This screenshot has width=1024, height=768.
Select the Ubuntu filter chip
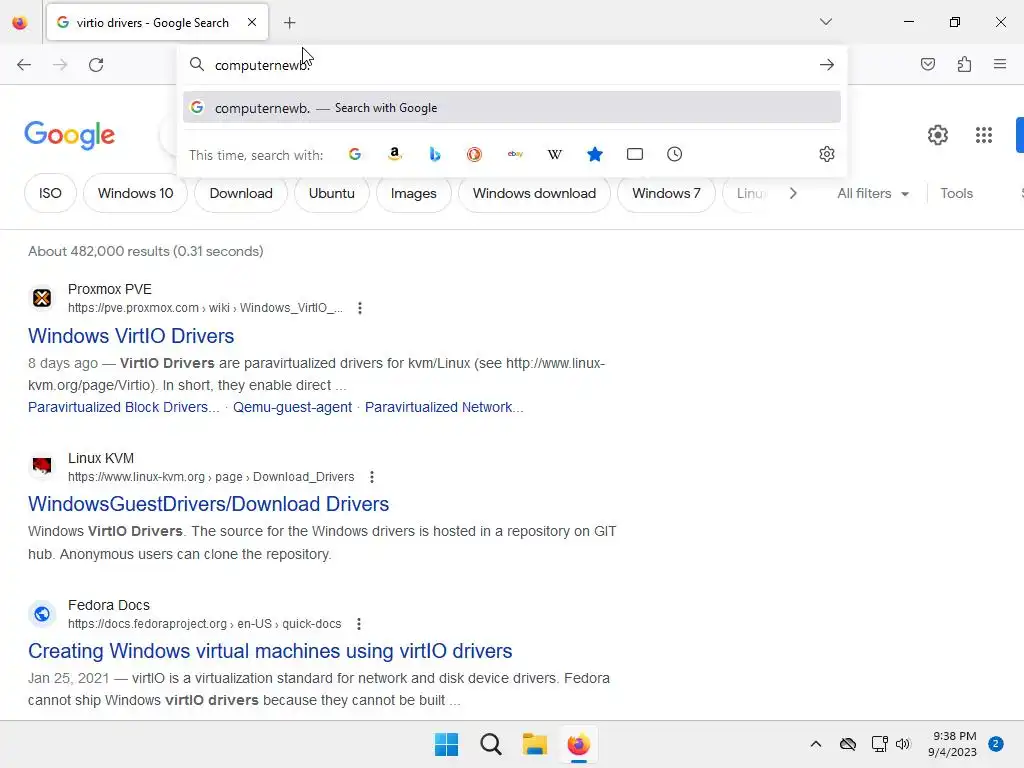point(332,193)
